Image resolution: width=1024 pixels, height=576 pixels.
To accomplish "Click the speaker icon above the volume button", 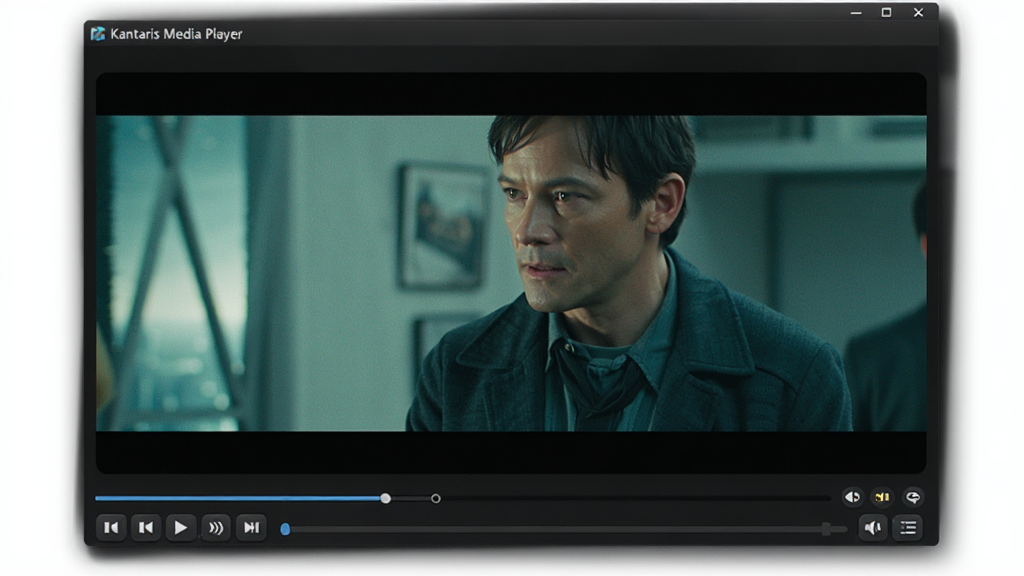I will [852, 498].
